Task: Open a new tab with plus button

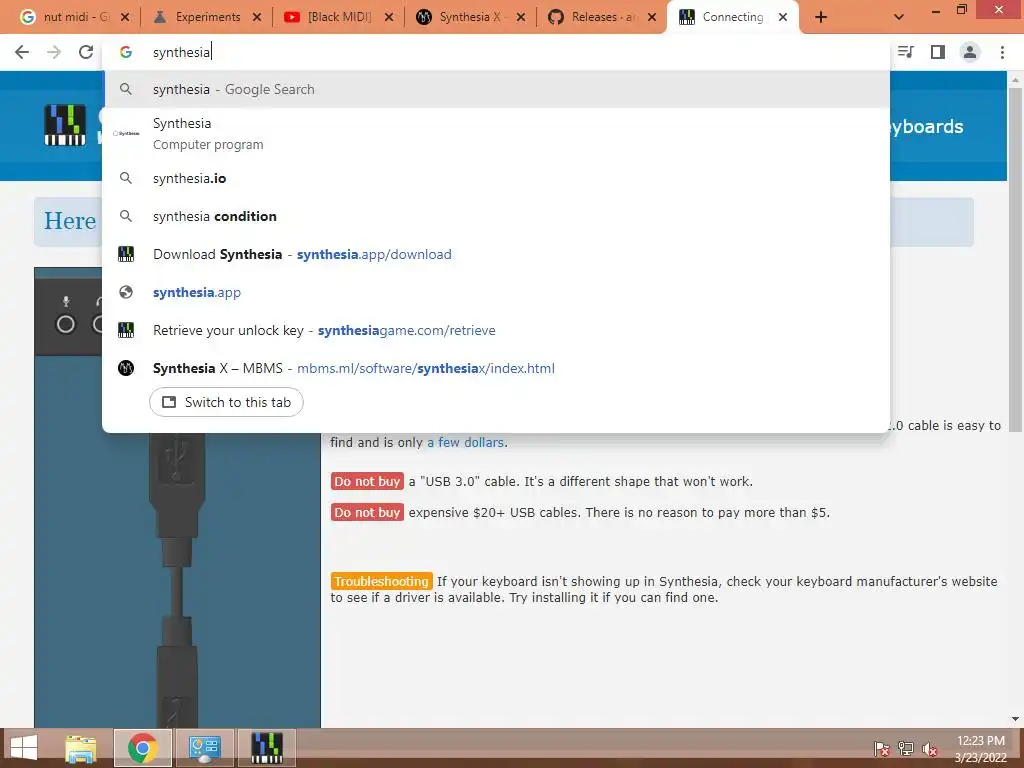Action: (821, 18)
